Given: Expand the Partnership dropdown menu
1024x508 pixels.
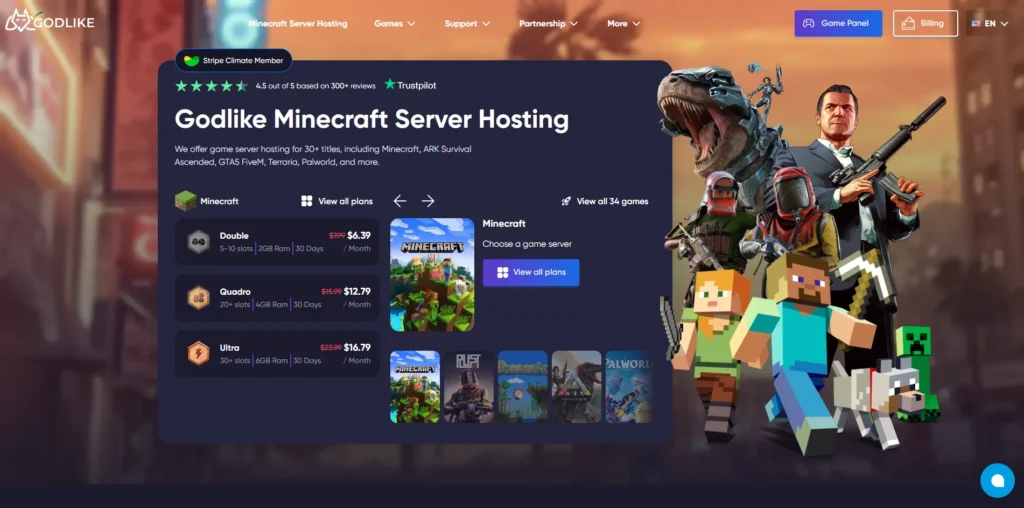Looking at the screenshot, I should [x=548, y=24].
